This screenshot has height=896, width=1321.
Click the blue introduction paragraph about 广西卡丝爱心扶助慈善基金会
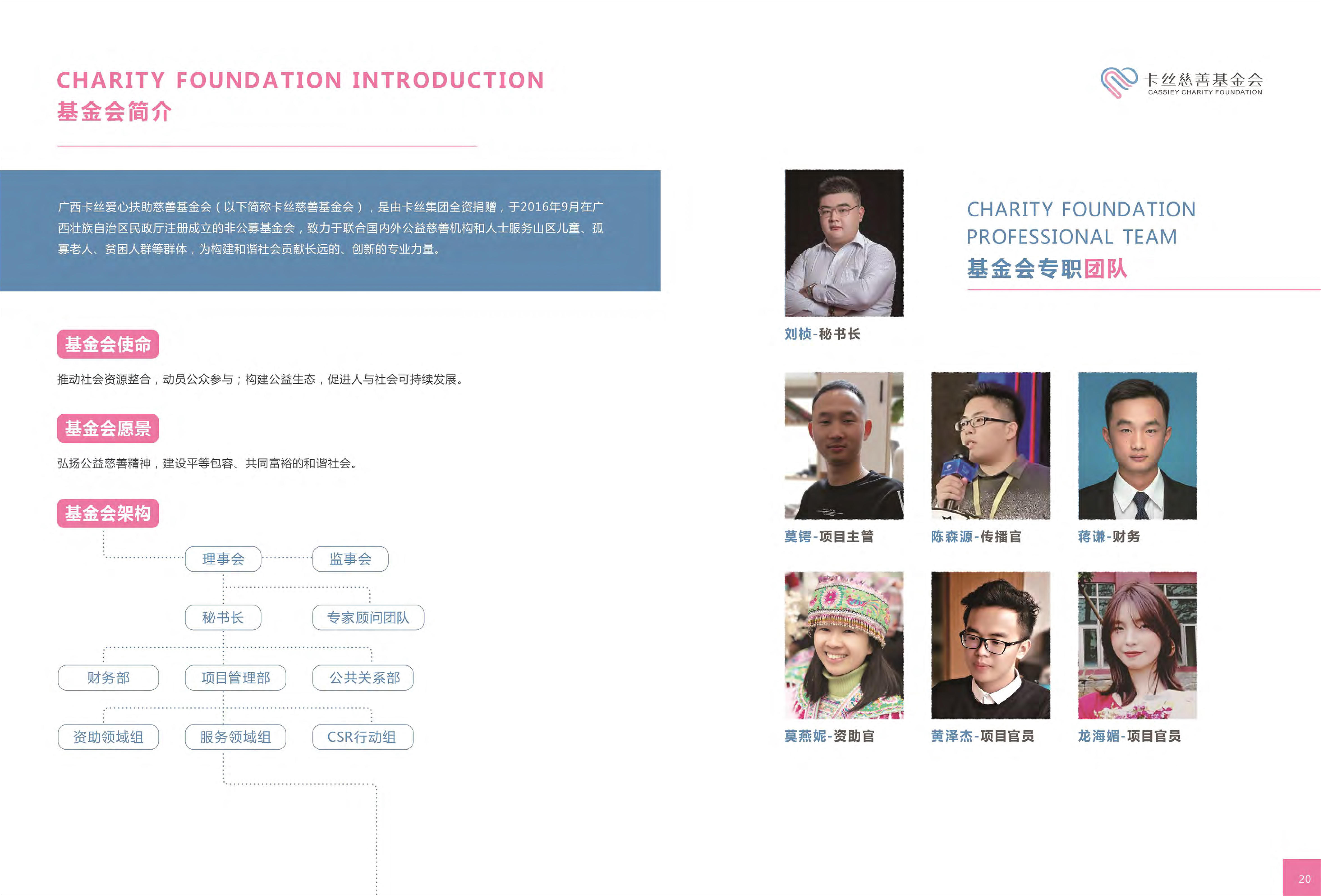click(330, 228)
